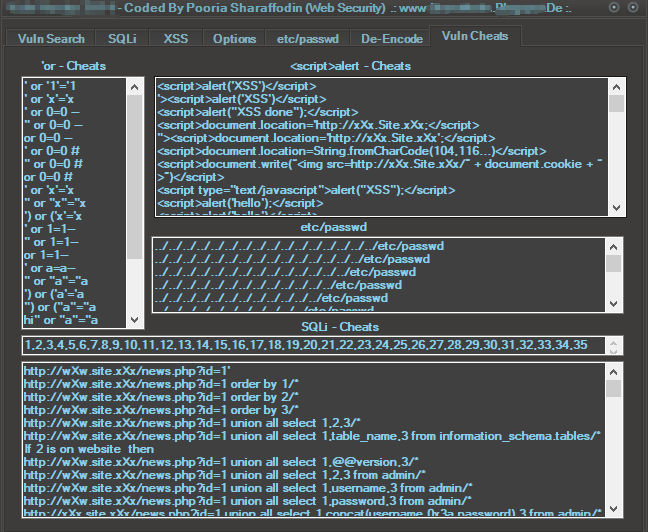Switch to the SQLi tab
The height and width of the screenshot is (532, 648).
coord(122,38)
